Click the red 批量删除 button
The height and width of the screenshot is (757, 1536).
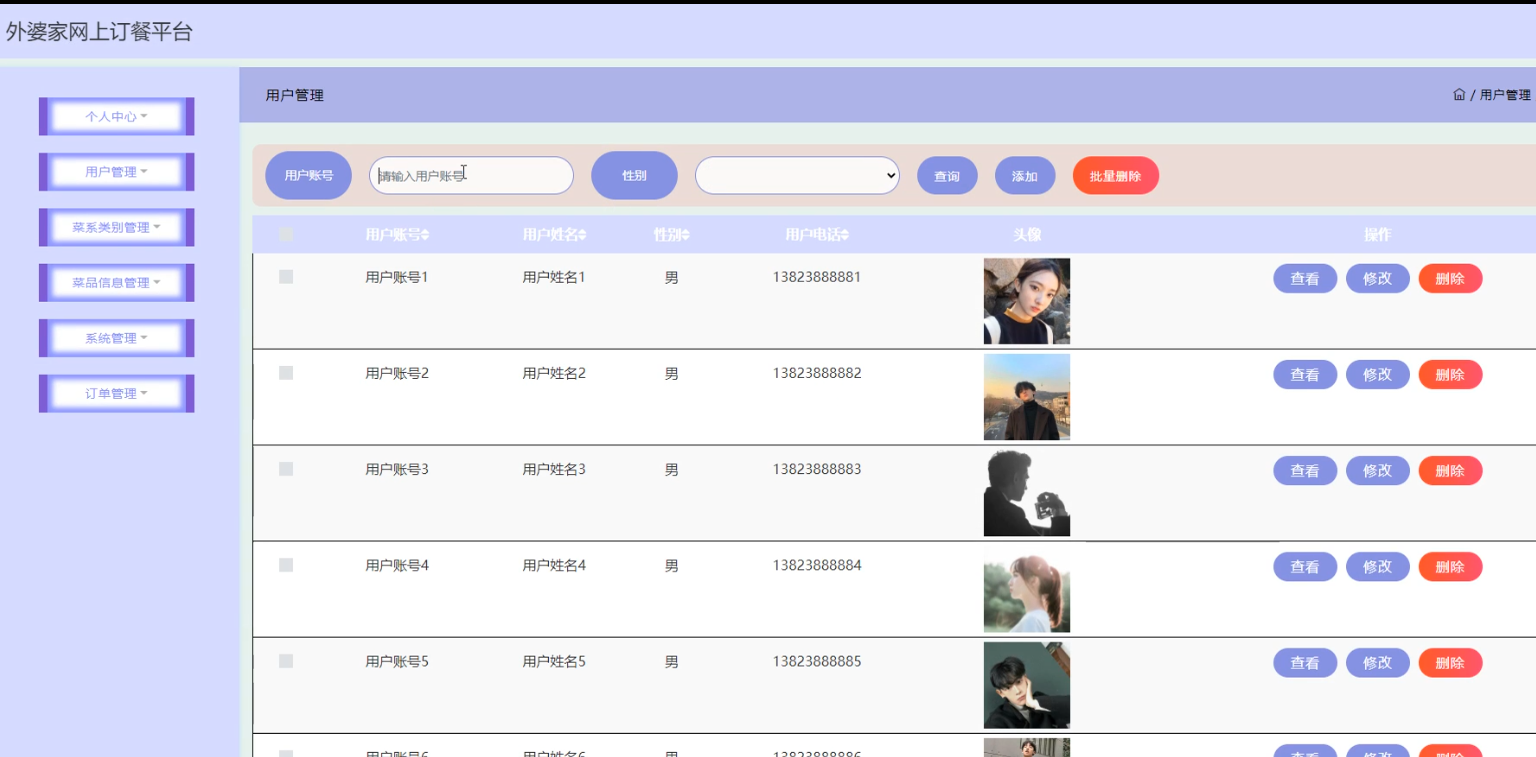coord(1116,176)
